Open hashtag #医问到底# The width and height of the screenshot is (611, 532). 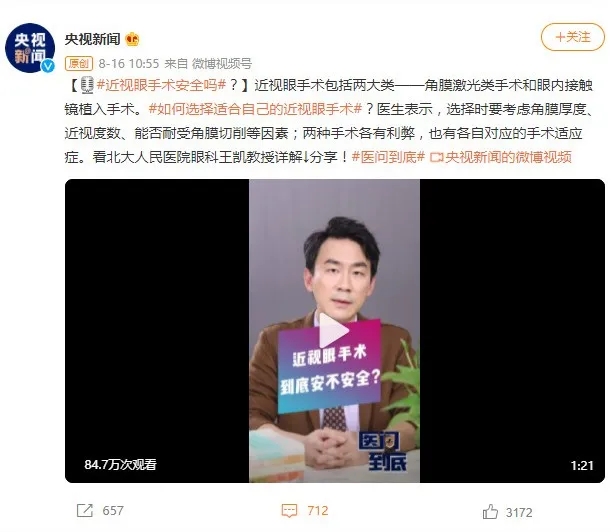(x=388, y=157)
